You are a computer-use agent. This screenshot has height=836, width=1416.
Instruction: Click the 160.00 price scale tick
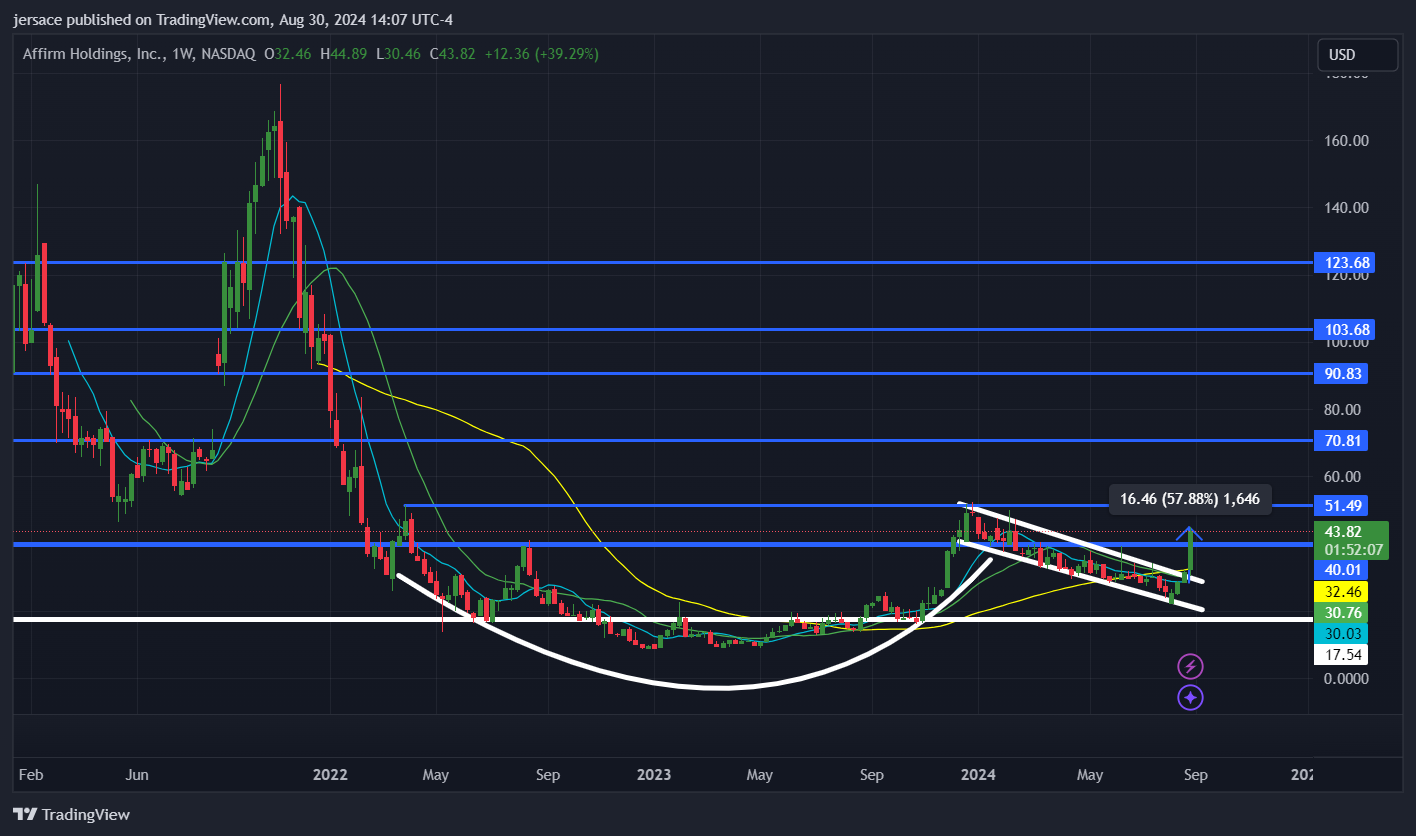(x=1345, y=140)
